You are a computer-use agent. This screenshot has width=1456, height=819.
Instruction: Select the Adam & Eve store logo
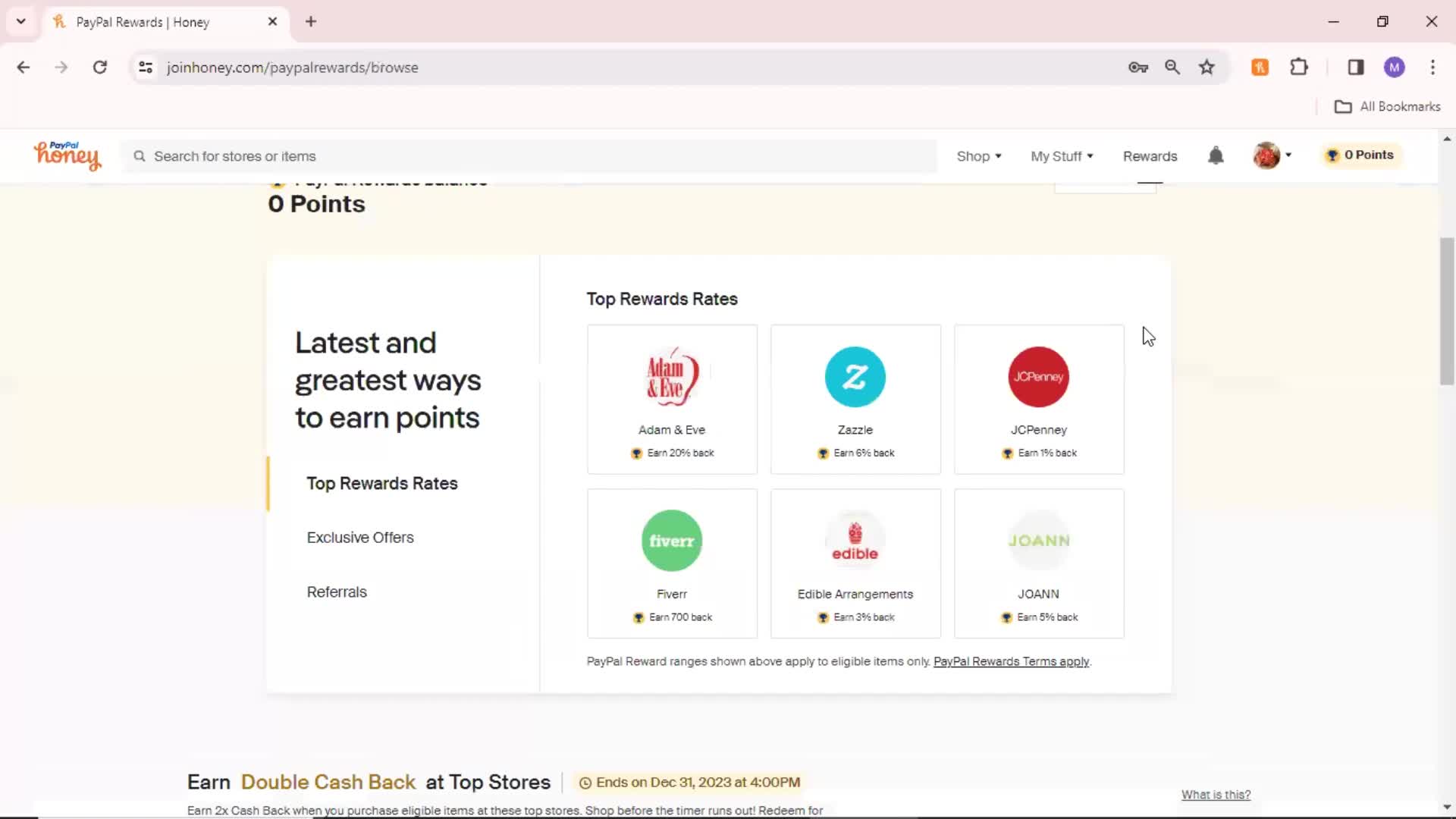tap(672, 377)
